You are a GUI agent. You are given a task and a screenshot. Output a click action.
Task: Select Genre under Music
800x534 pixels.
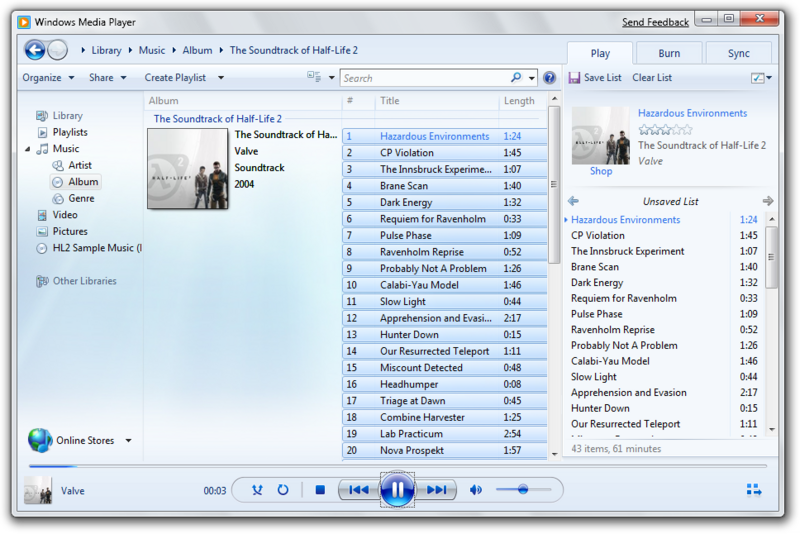tap(81, 198)
